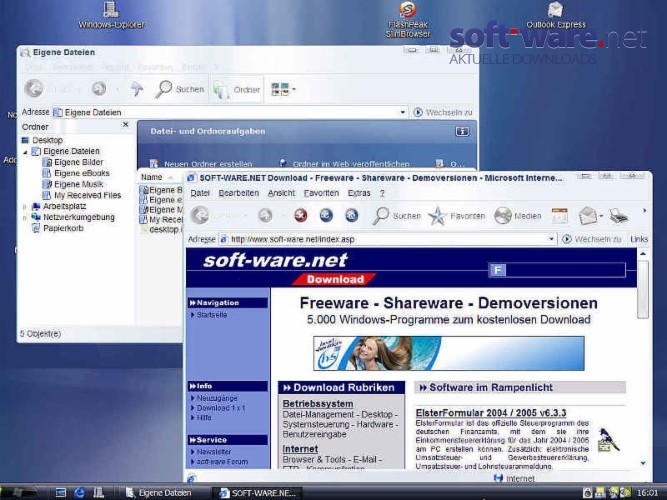
Task: Click Wechseln zu in Internet Explorer
Action: tap(592, 239)
